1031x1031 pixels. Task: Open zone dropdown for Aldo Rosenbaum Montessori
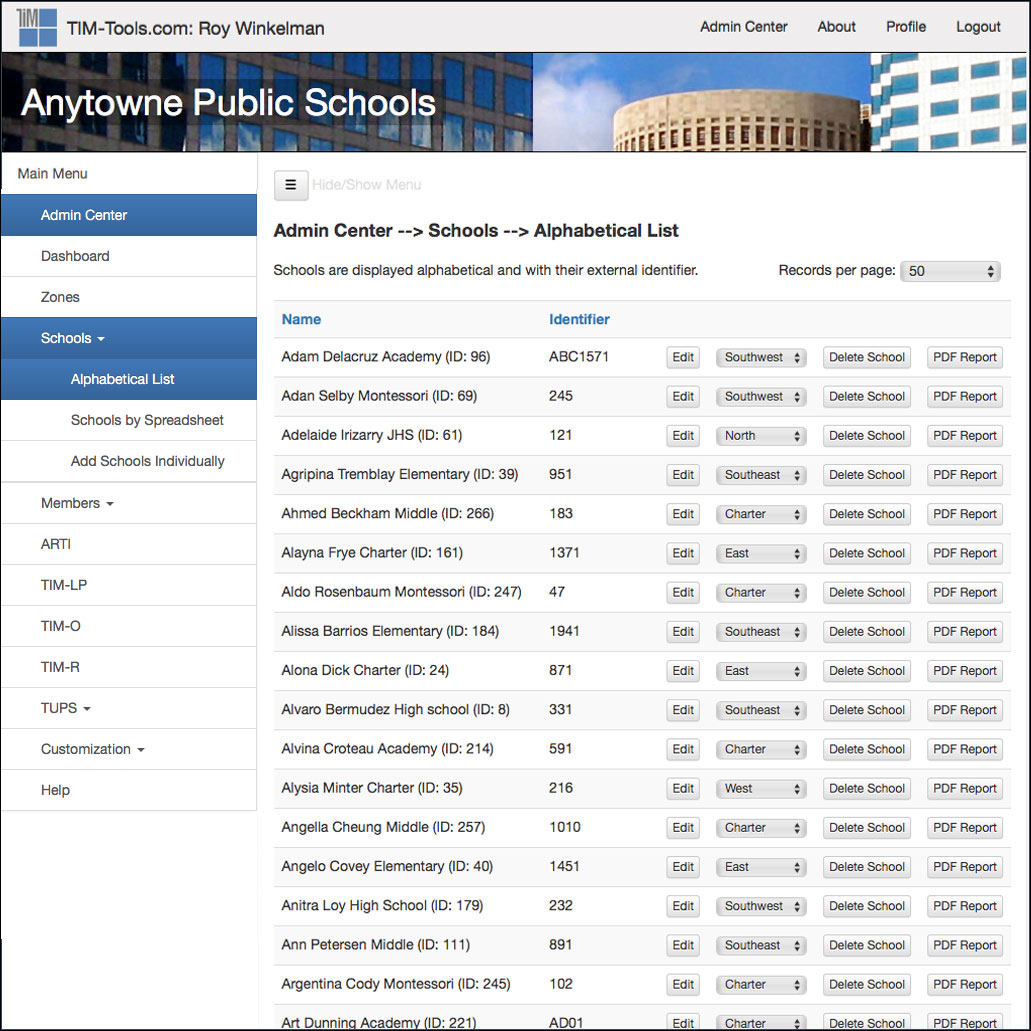point(761,592)
